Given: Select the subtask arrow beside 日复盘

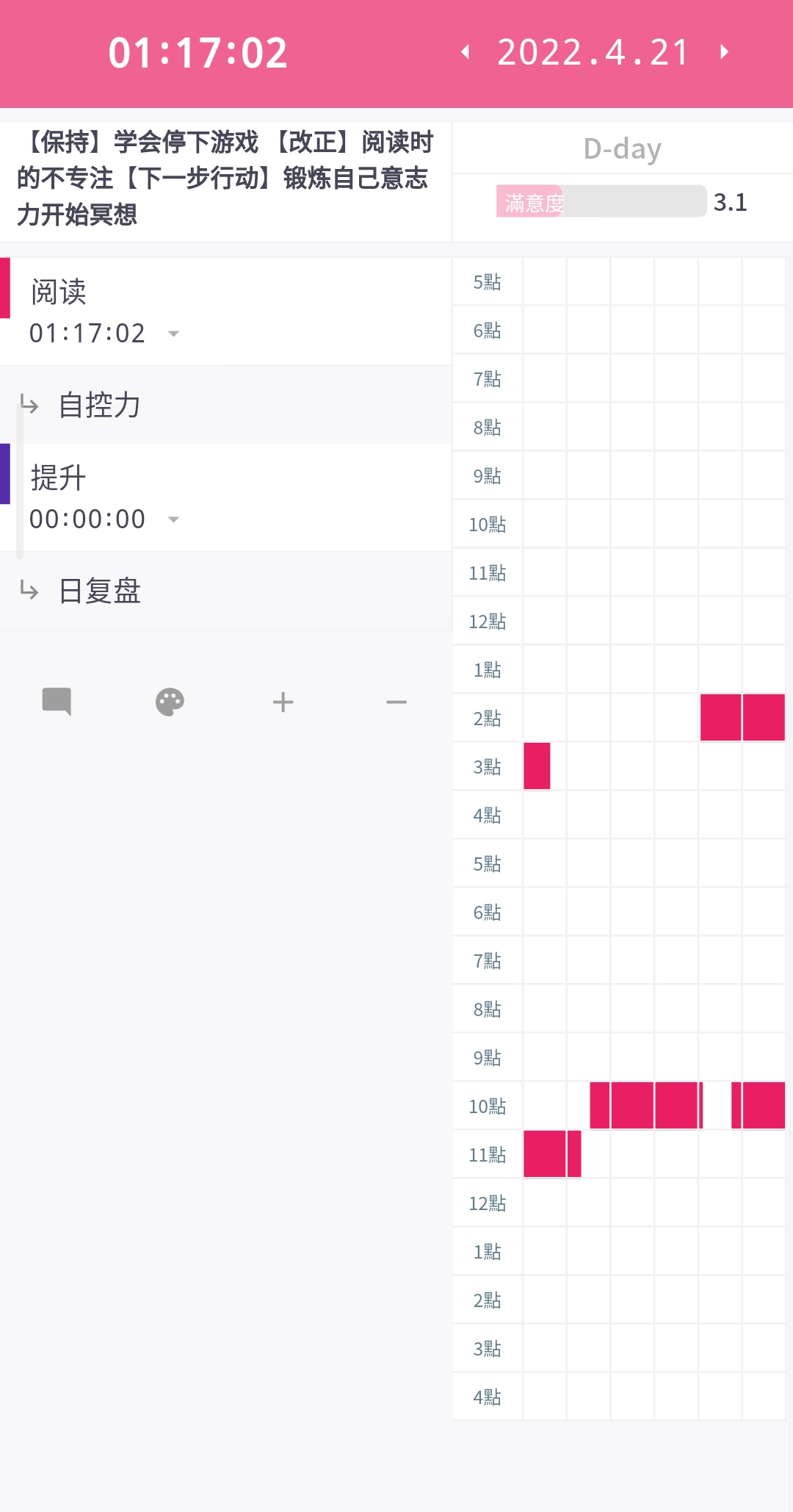Looking at the screenshot, I should pyautogui.click(x=29, y=589).
